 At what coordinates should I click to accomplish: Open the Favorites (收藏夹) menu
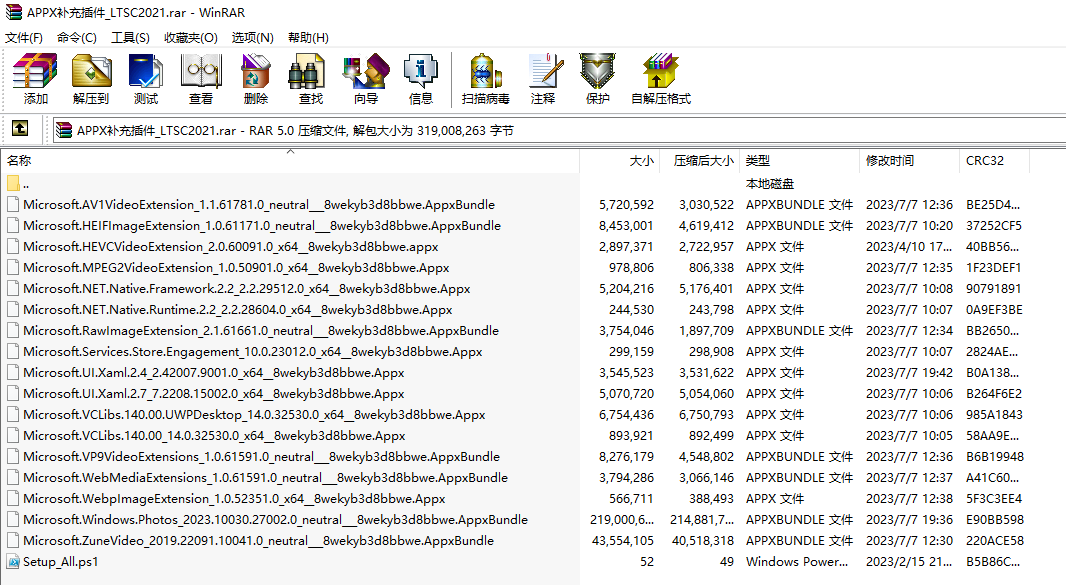tap(191, 37)
